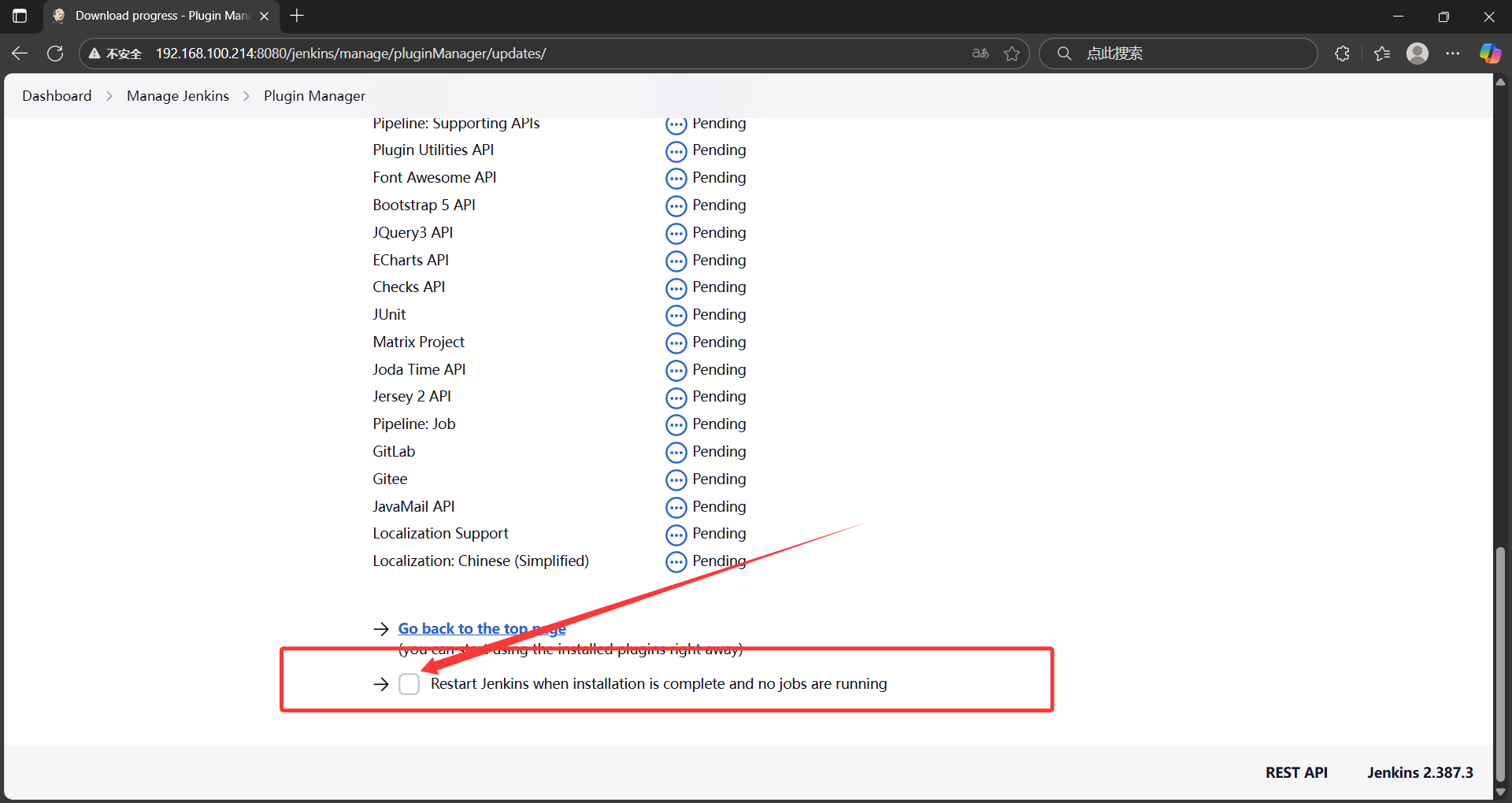Viewport: 1512px width, 803px height.
Task: Click the translate page icon
Action: (x=980, y=54)
